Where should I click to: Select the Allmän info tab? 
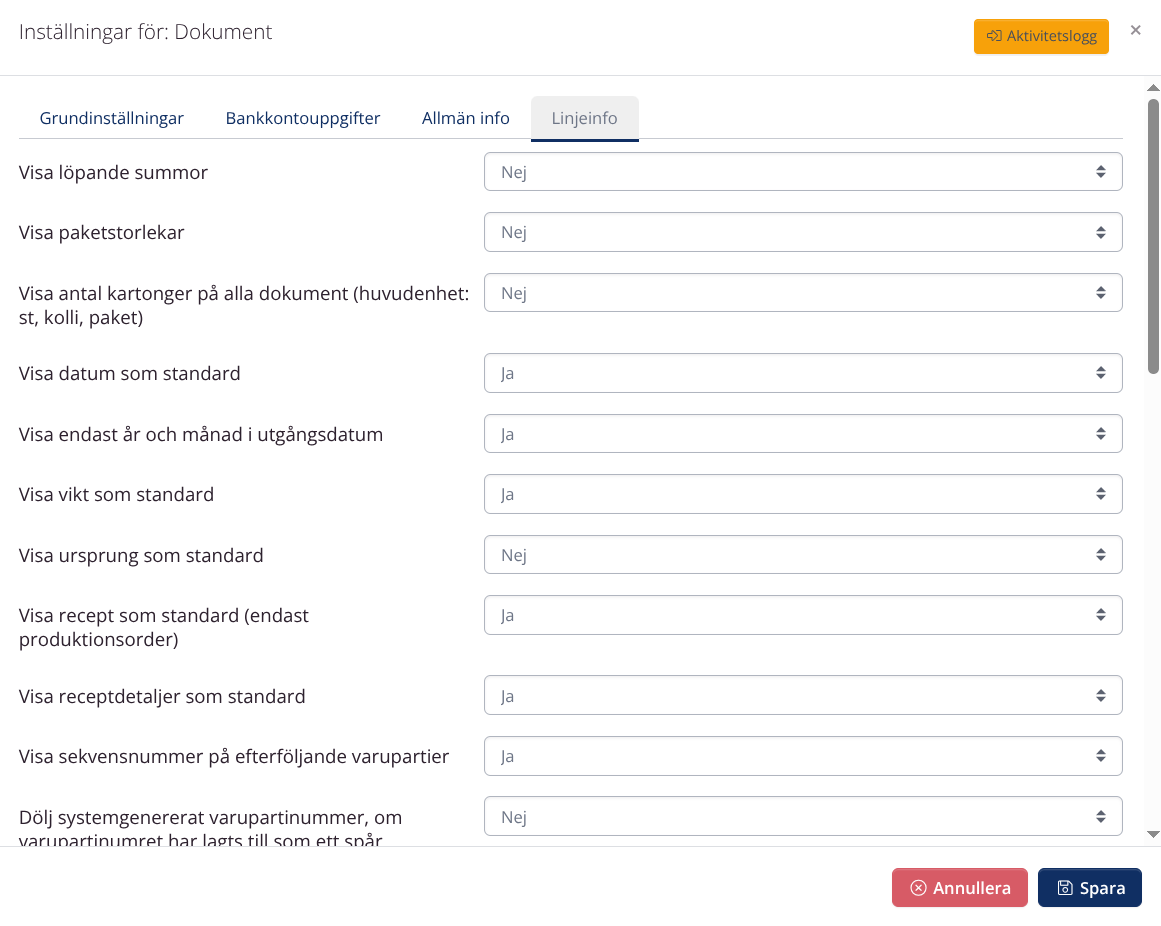coord(465,118)
